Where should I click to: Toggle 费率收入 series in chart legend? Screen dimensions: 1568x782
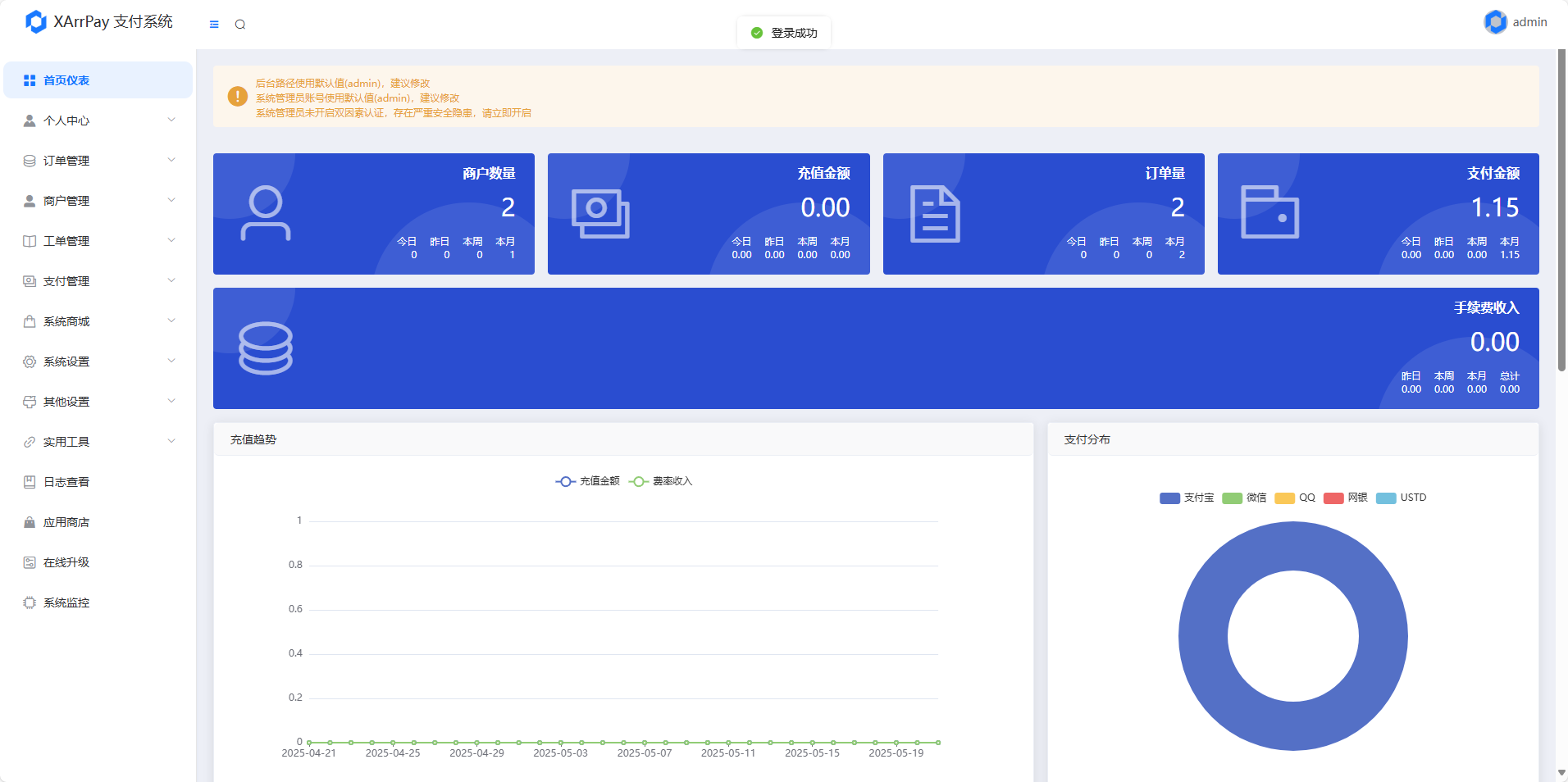(661, 481)
